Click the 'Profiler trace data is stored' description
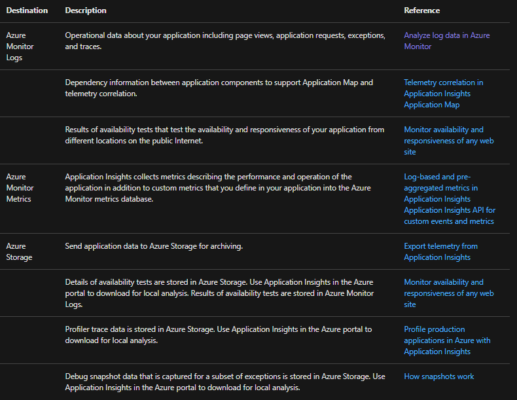Image resolution: width=517 pixels, height=400 pixels. pyautogui.click(x=218, y=335)
